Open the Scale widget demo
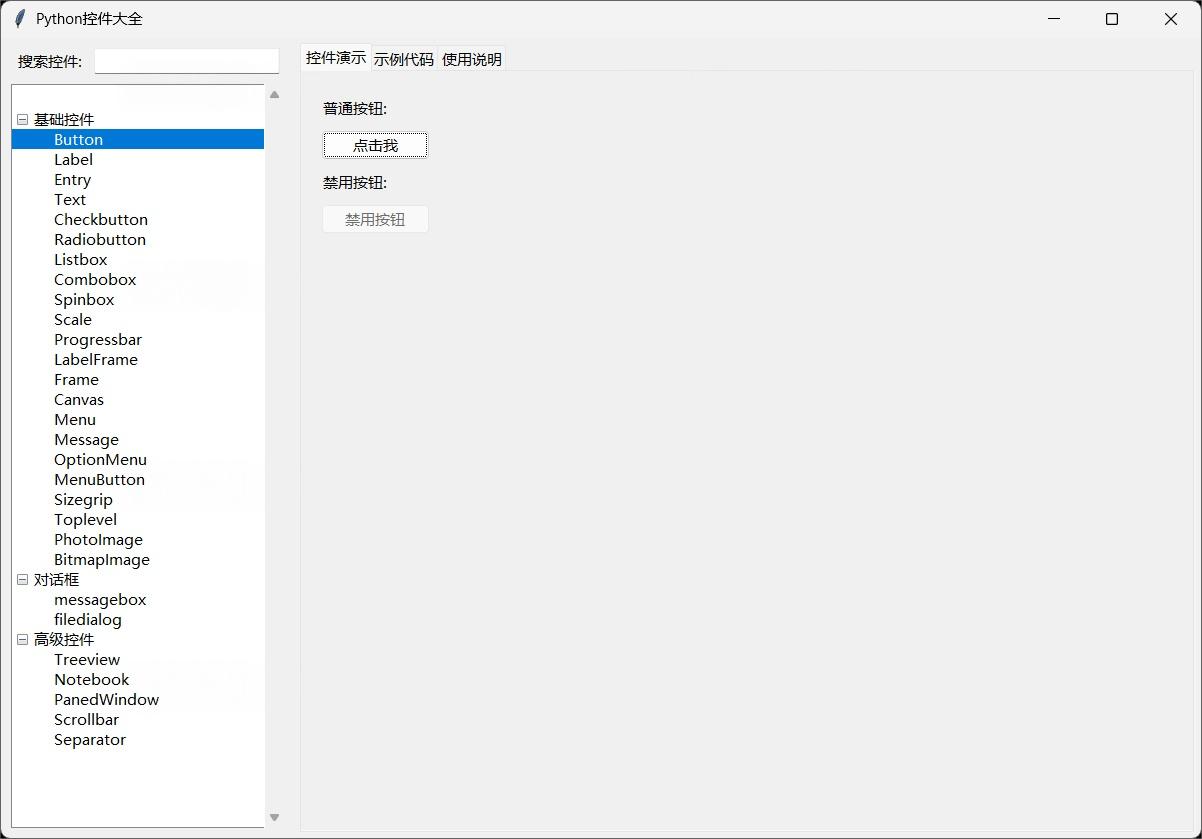Image resolution: width=1202 pixels, height=839 pixels. pyautogui.click(x=72, y=319)
